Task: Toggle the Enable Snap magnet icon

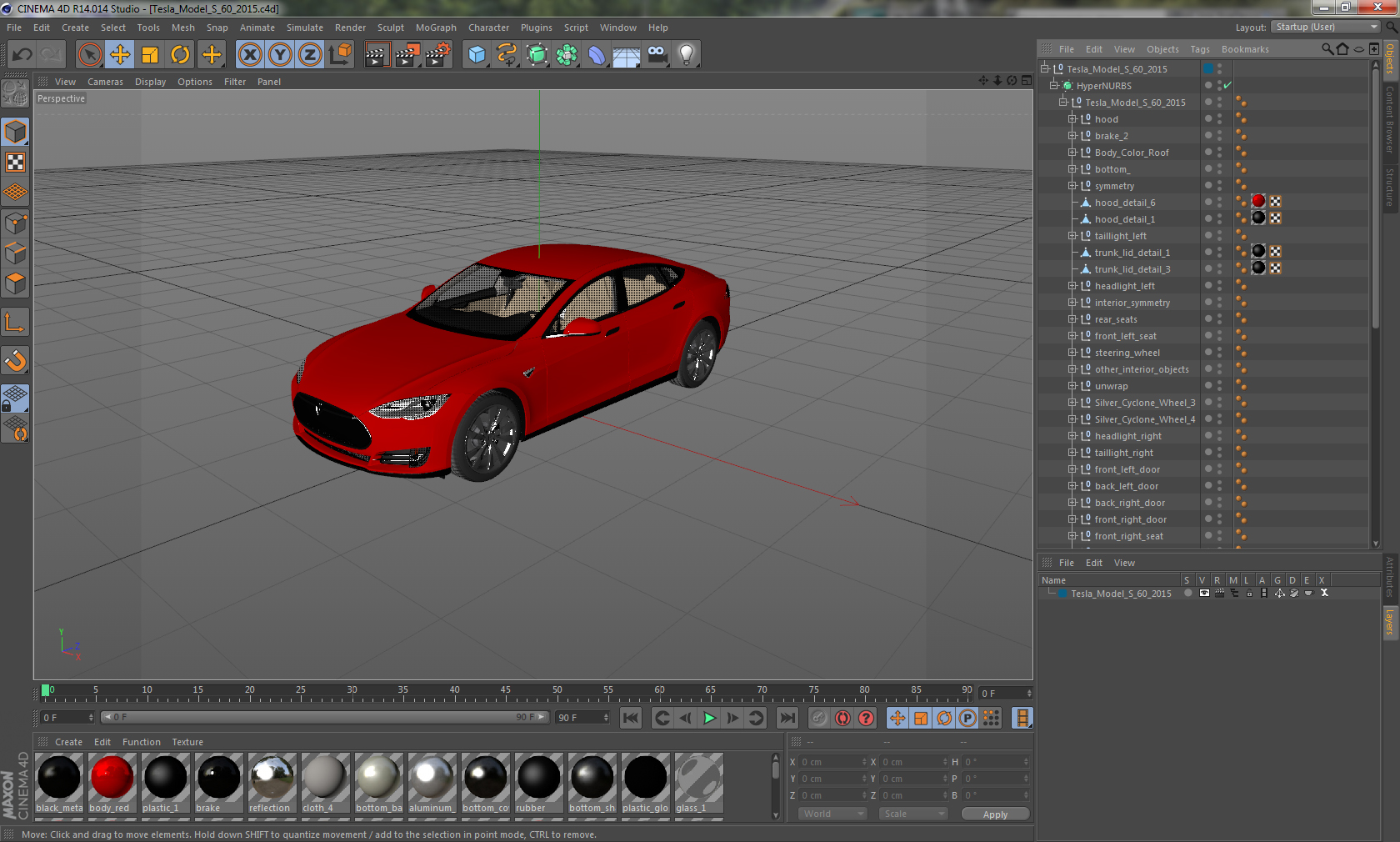Action: pyautogui.click(x=16, y=360)
